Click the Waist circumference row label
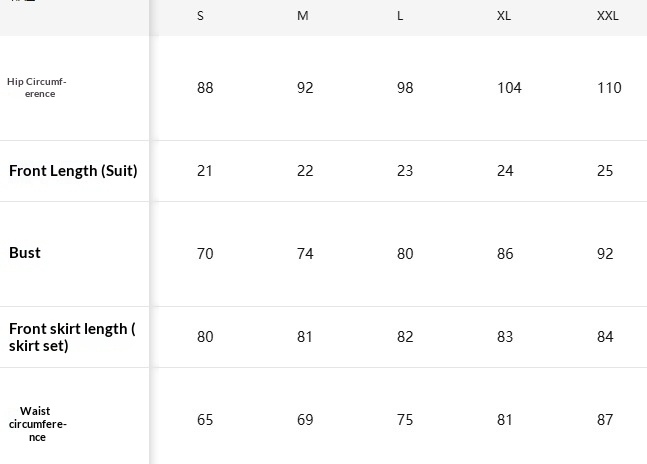Viewport: 647px width, 464px height. pos(37,424)
